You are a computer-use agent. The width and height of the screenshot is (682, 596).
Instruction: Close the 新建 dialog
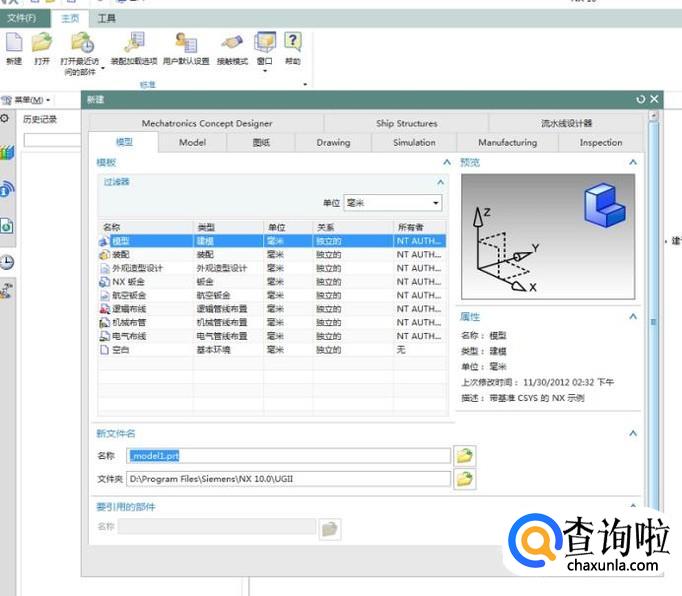[x=654, y=99]
